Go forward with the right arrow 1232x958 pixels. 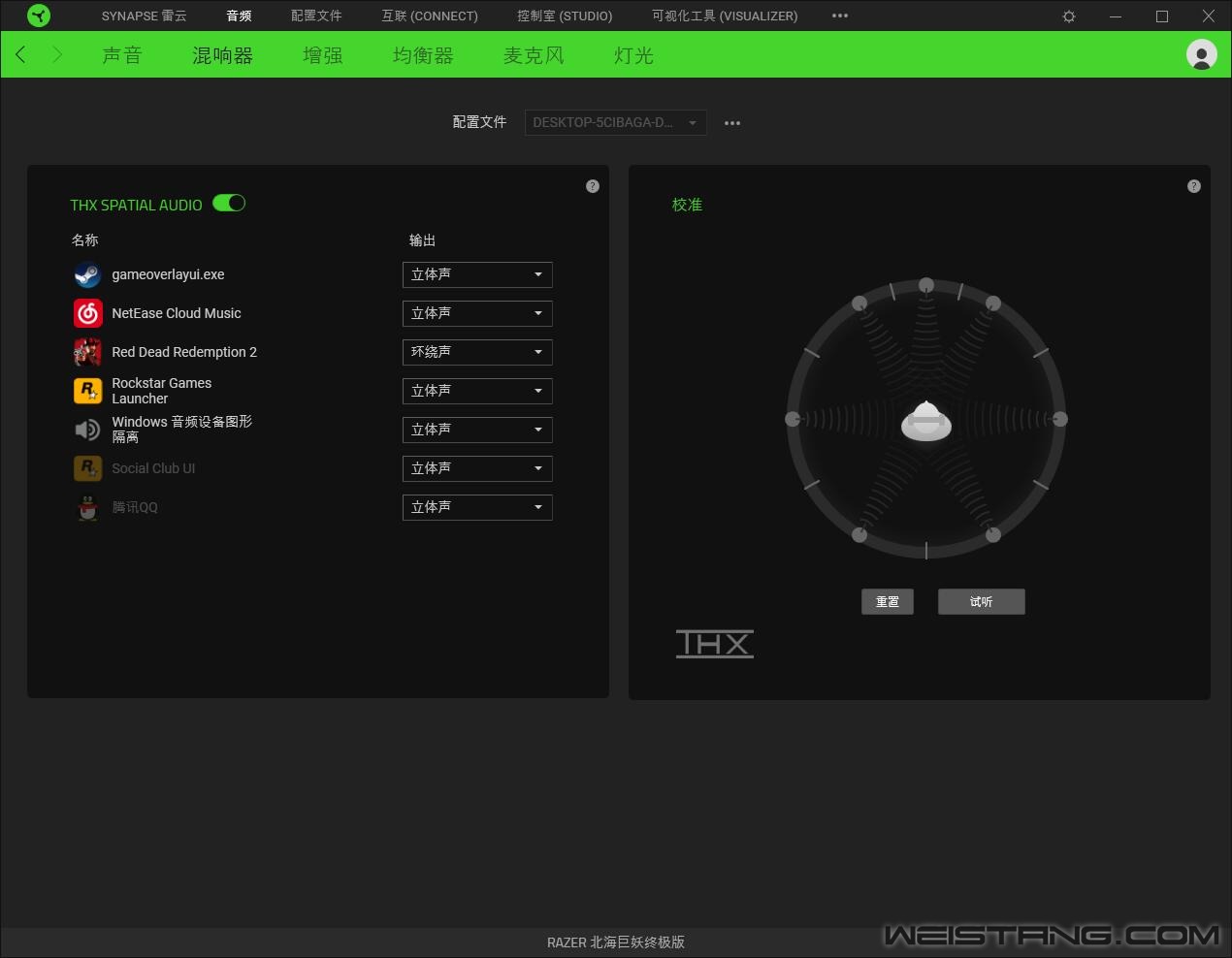click(x=57, y=54)
